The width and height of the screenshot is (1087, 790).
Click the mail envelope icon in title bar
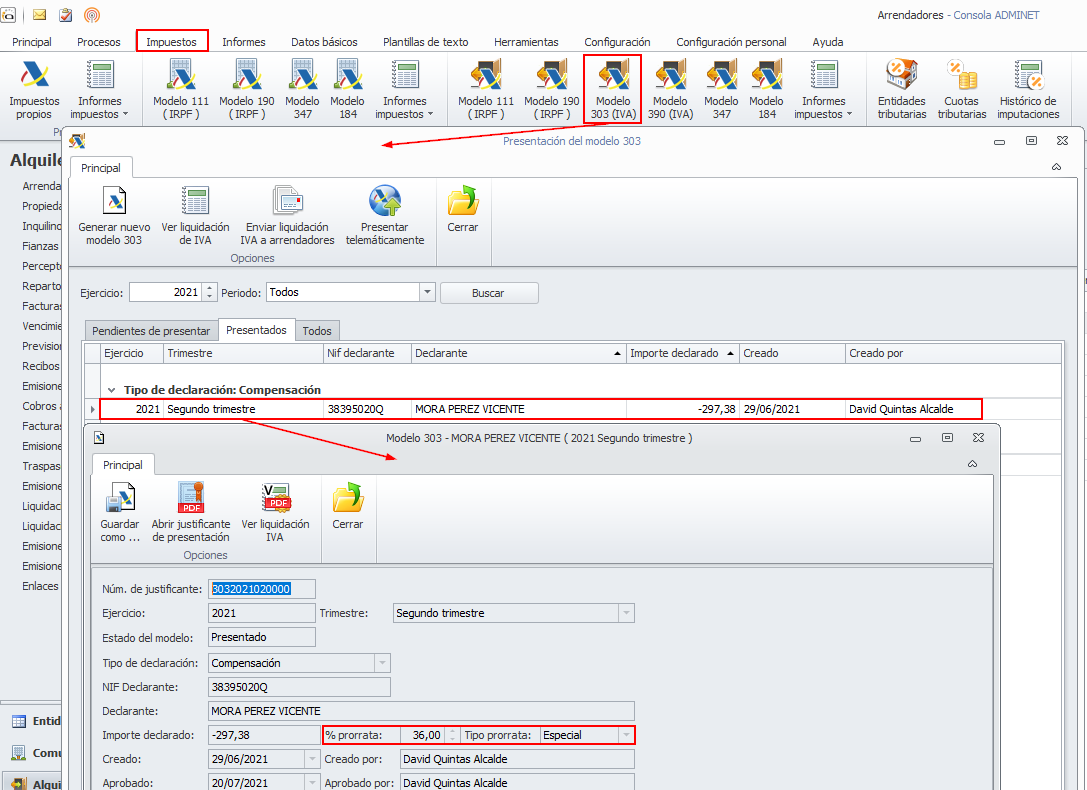click(x=40, y=15)
